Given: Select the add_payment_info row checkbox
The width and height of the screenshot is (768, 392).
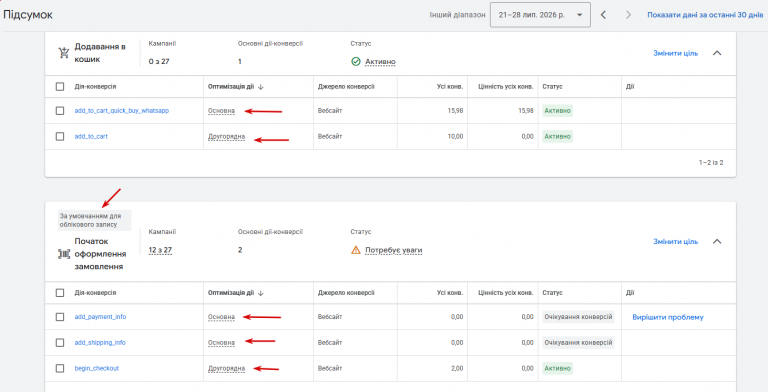Looking at the screenshot, I should 60,317.
